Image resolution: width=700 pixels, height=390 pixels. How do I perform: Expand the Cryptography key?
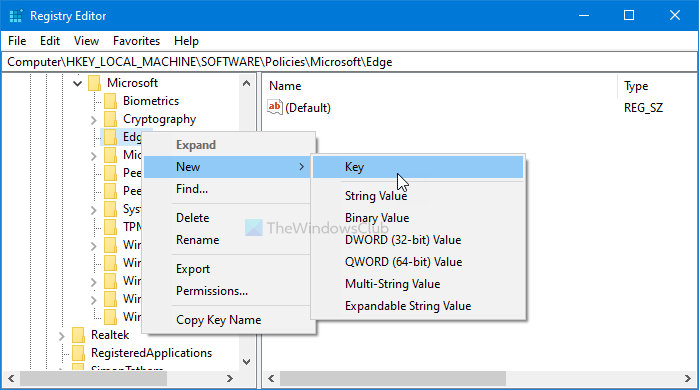pos(93,120)
